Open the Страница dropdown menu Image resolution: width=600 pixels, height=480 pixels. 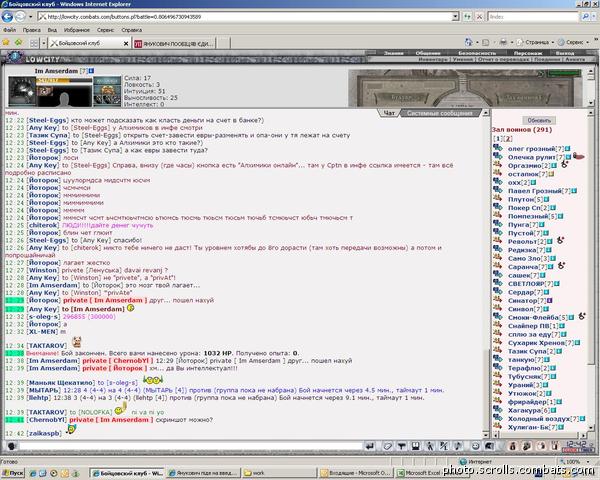pyautogui.click(x=535, y=42)
